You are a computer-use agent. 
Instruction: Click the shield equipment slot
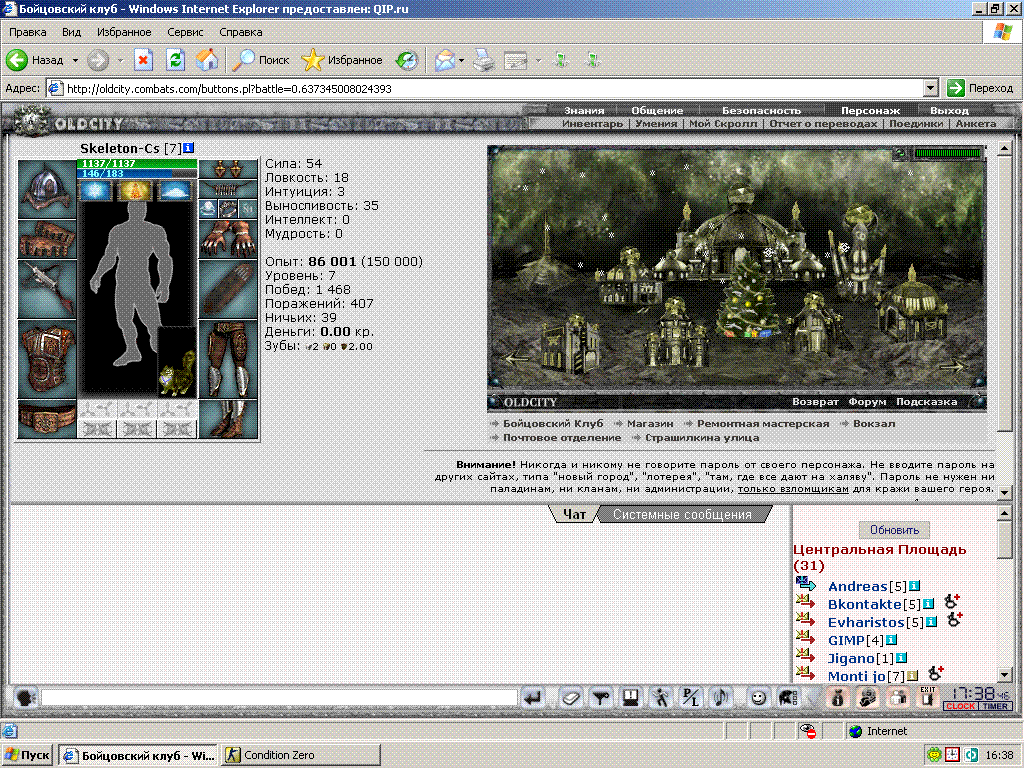coord(228,289)
